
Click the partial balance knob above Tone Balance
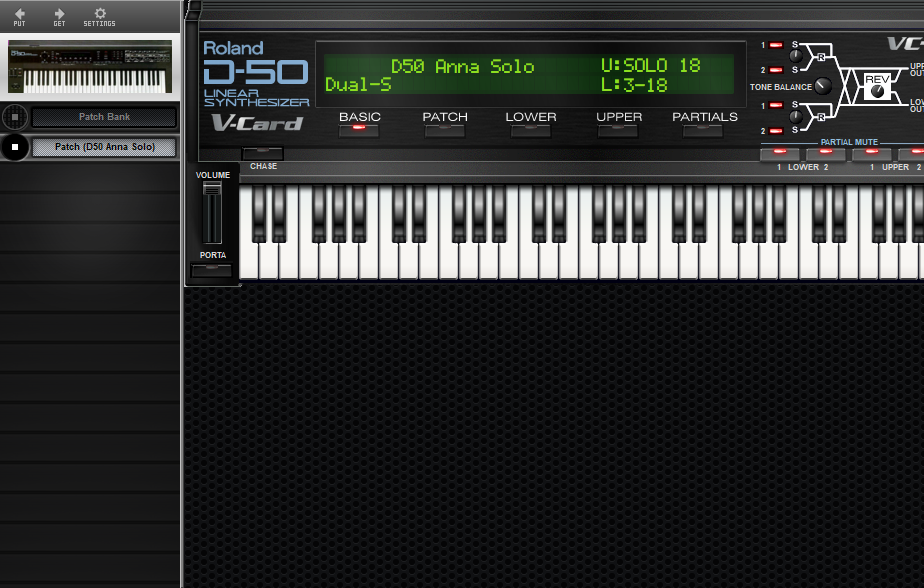[x=796, y=57]
